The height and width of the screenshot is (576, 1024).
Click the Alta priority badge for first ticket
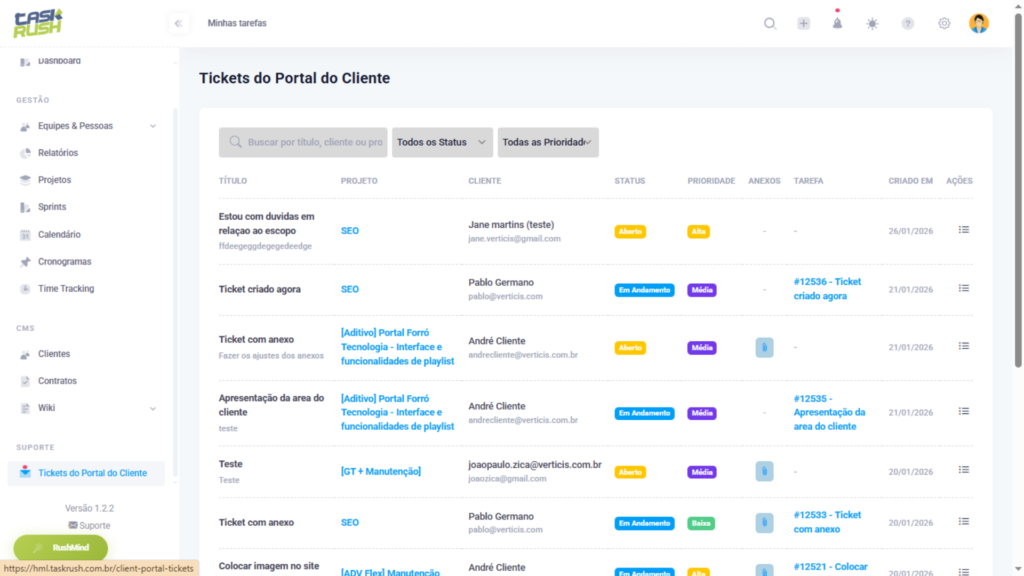[x=699, y=232]
